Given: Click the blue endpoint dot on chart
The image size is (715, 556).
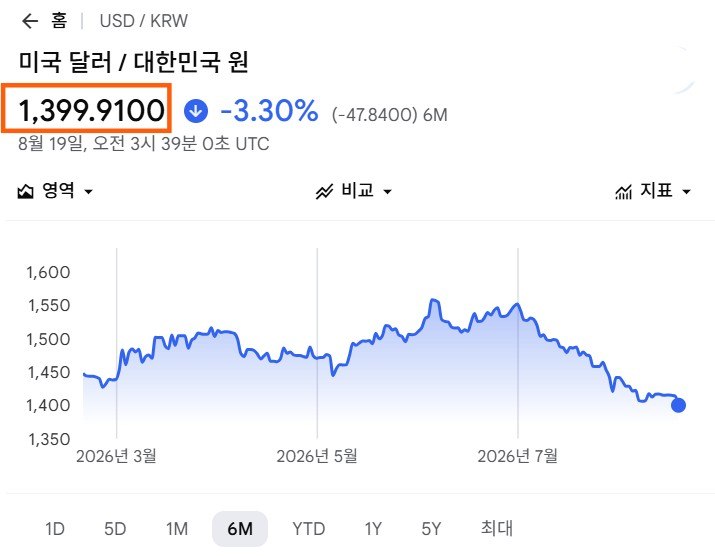Looking at the screenshot, I should (x=678, y=405).
